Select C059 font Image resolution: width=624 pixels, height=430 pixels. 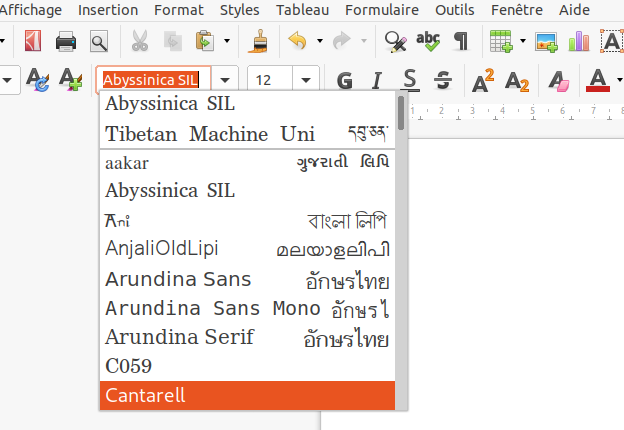tap(248, 366)
